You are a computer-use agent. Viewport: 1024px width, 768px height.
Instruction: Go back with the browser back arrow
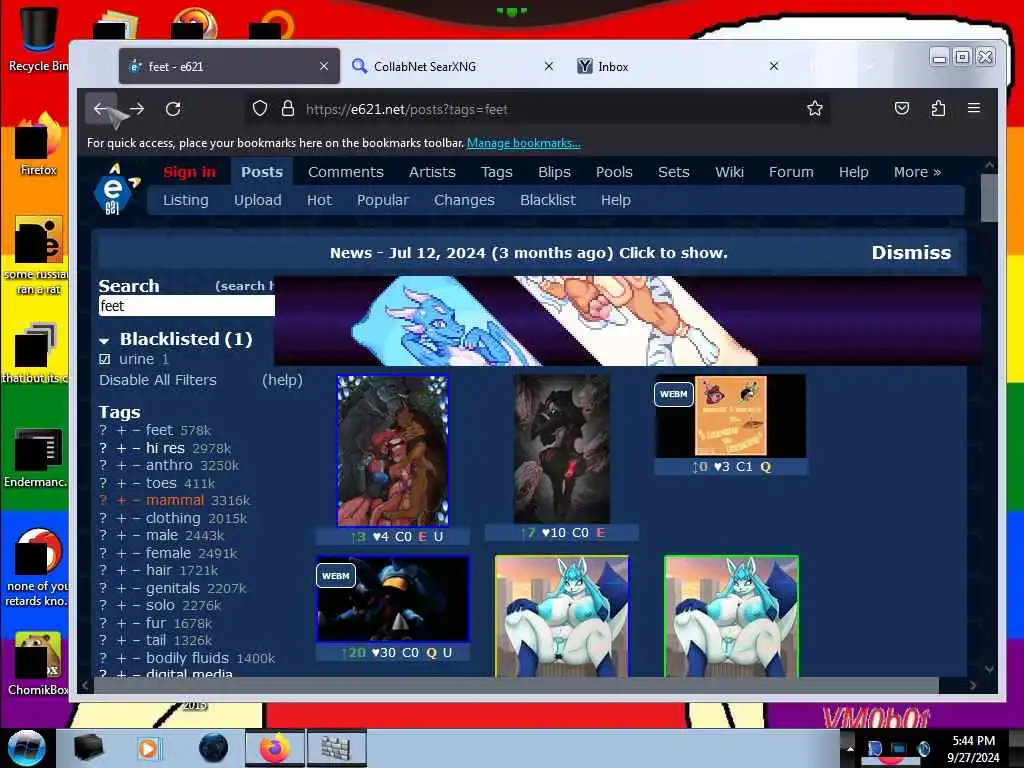tap(101, 108)
